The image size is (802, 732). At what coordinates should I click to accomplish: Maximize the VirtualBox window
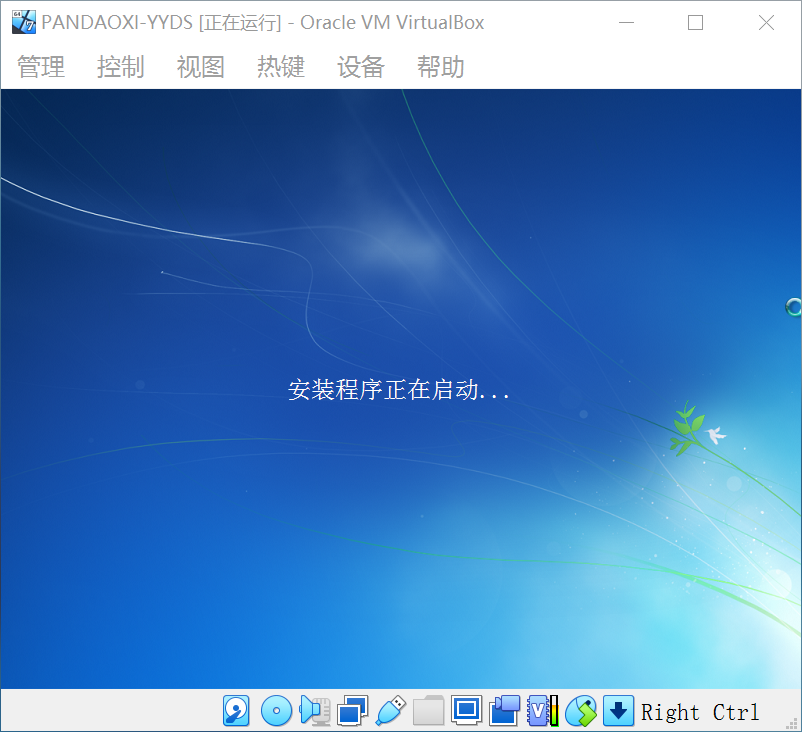click(695, 23)
